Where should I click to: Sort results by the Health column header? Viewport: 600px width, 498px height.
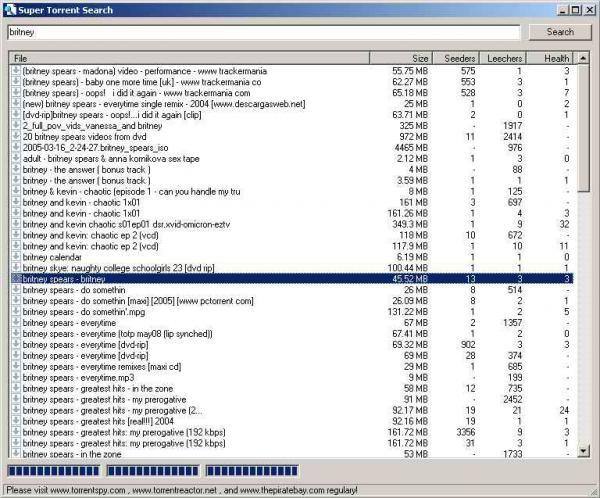coord(549,58)
